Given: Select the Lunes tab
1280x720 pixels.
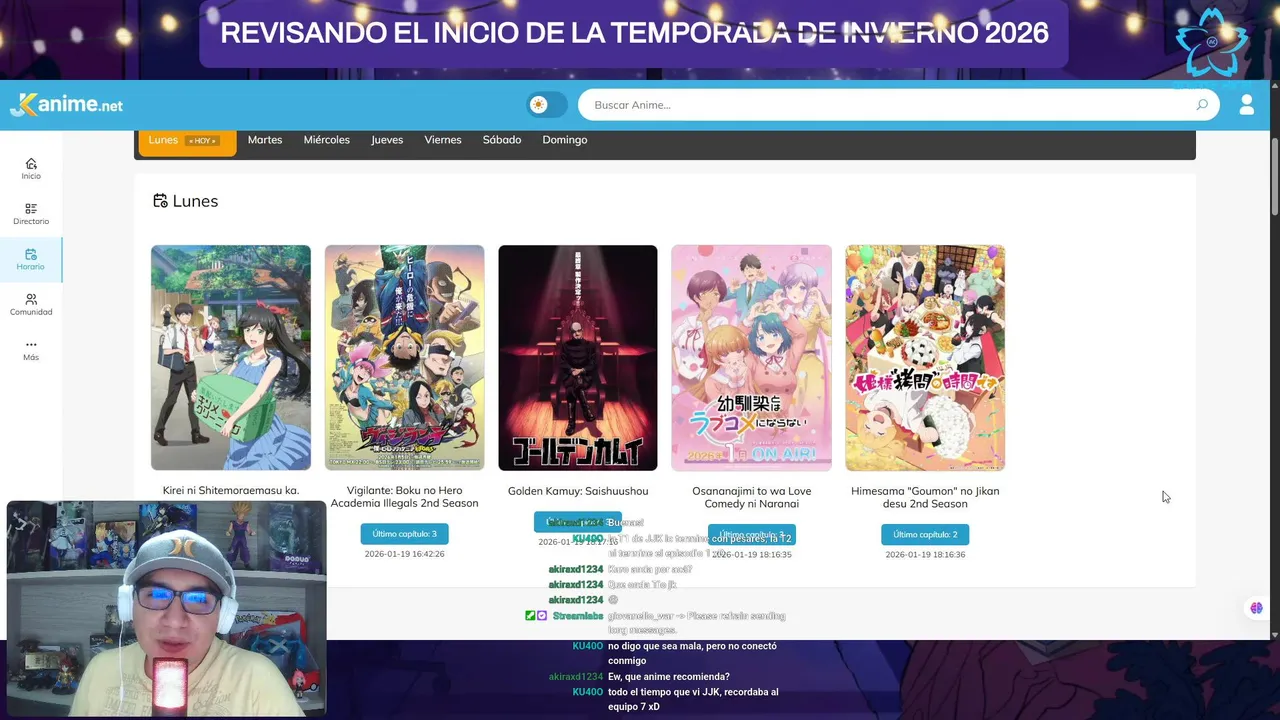Looking at the screenshot, I should point(186,141).
